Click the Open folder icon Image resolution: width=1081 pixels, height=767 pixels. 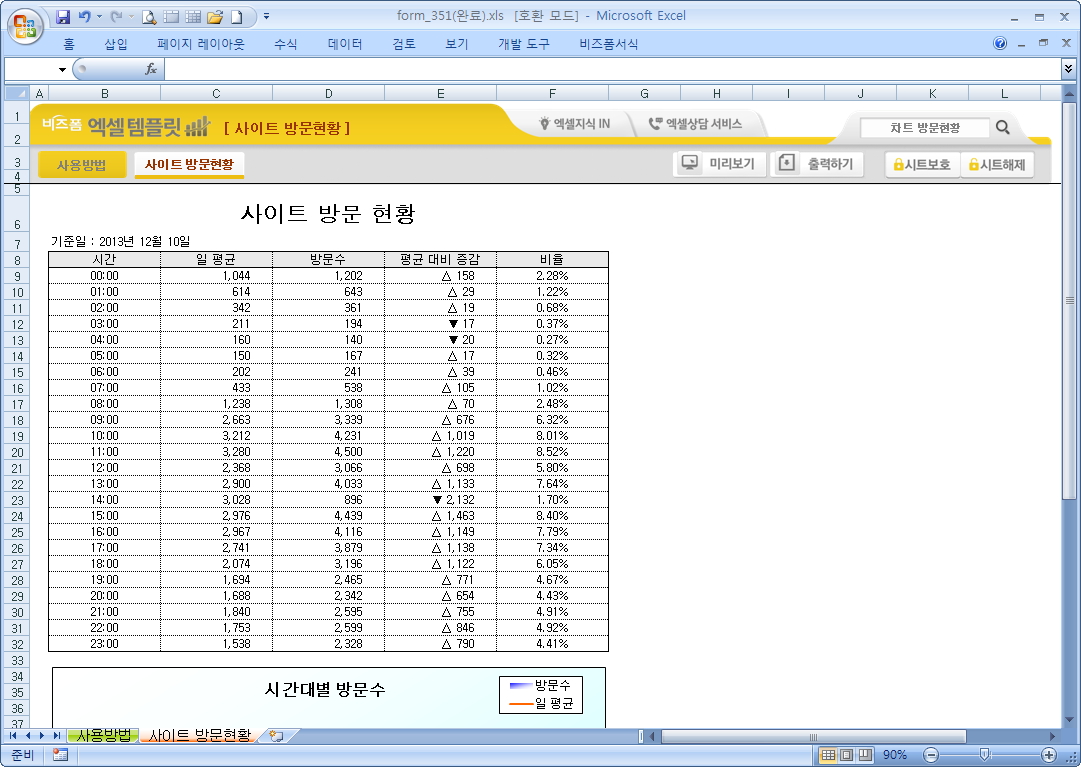pyautogui.click(x=214, y=17)
